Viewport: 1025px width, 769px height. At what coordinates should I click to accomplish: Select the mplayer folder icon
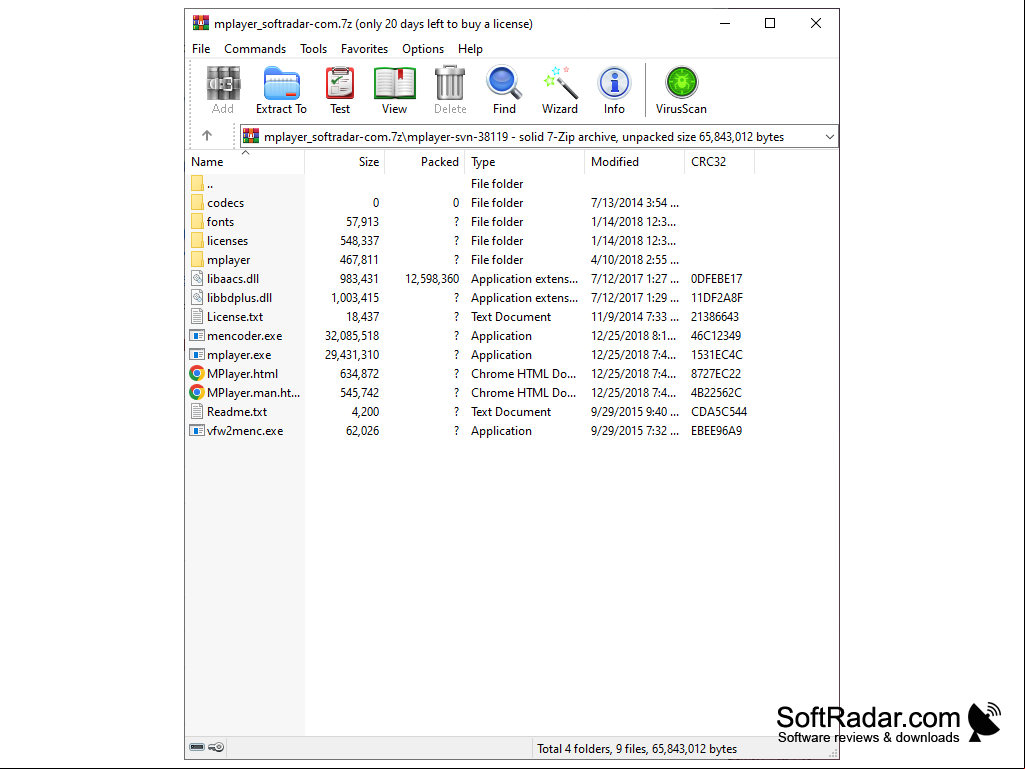click(x=197, y=259)
